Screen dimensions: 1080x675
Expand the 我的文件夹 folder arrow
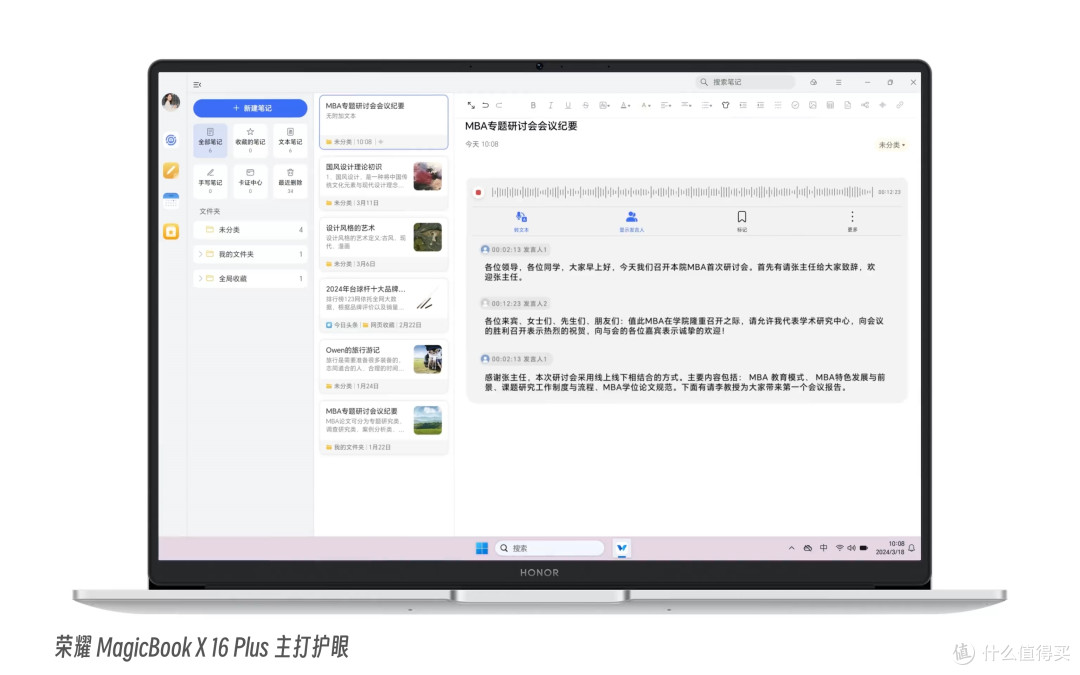tap(200, 254)
